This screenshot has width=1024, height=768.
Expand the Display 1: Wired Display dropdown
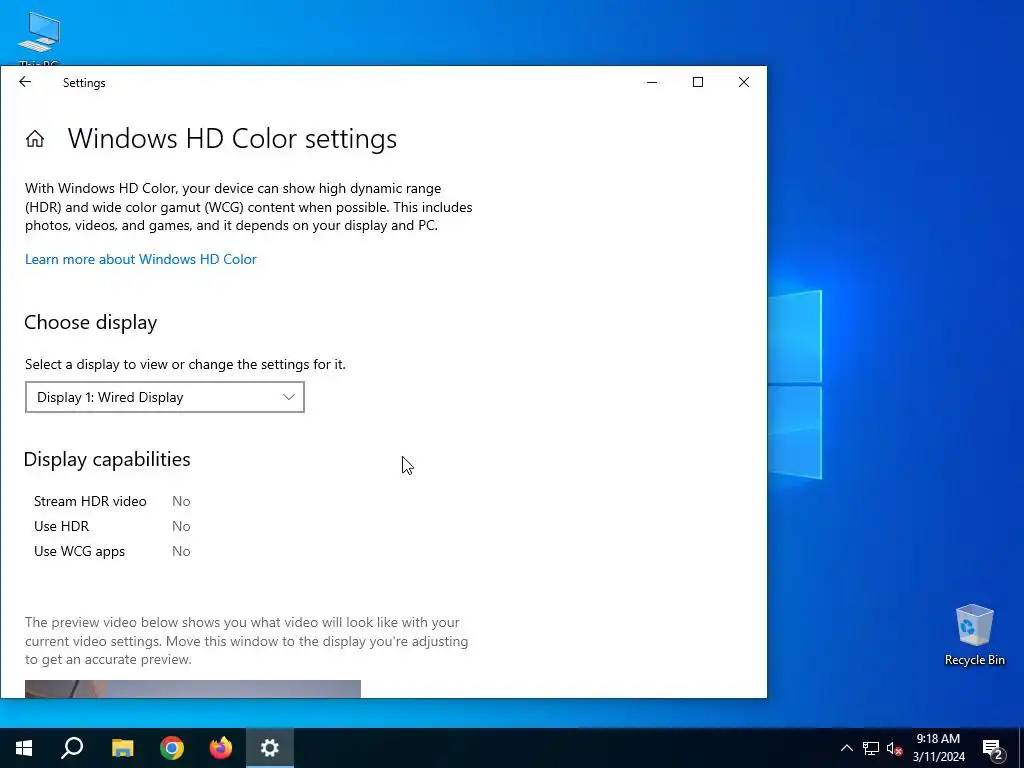pyautogui.click(x=165, y=397)
